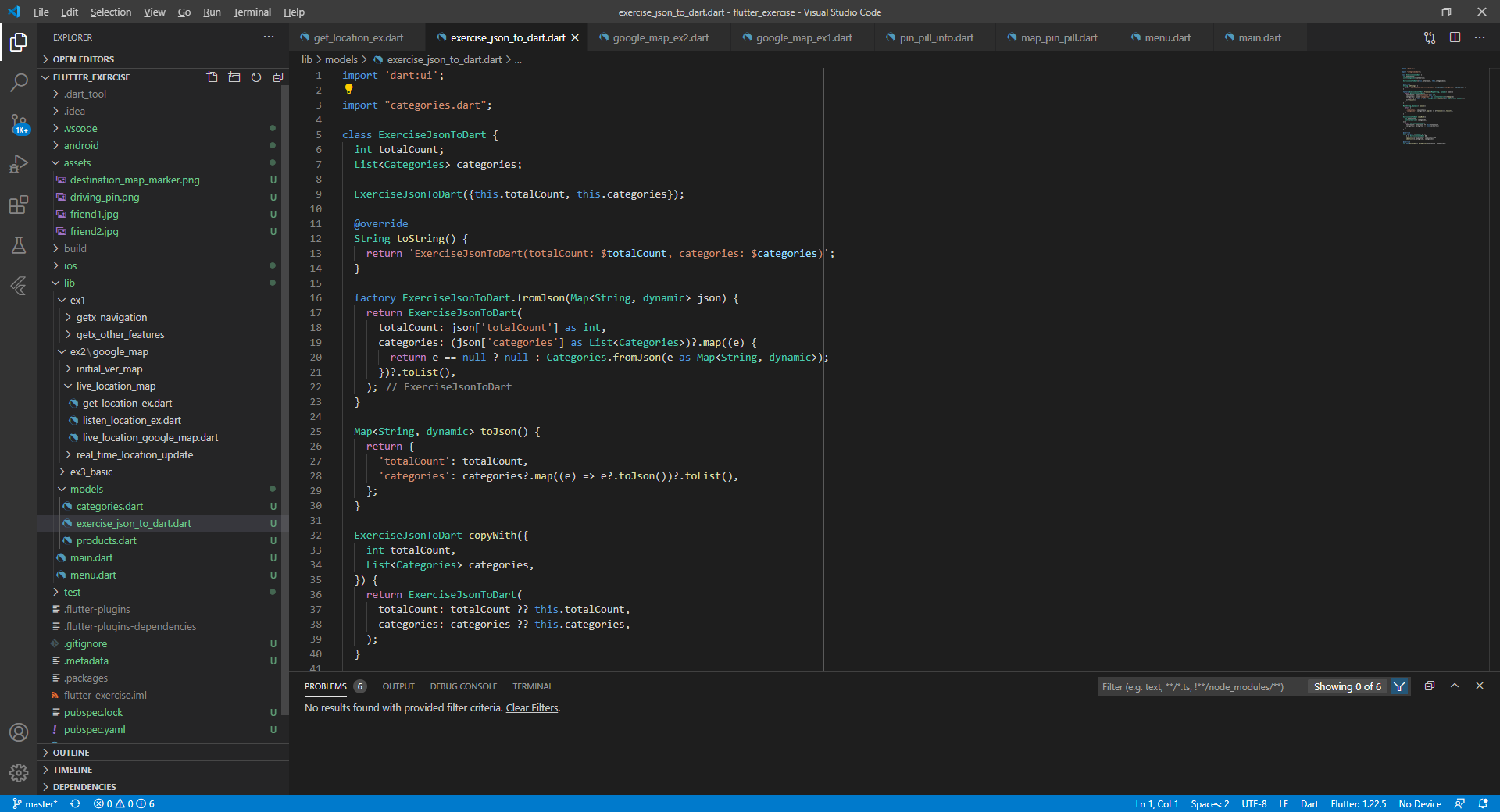Open the notifications bell
Screen dimensions: 1500x812
(x=1483, y=803)
